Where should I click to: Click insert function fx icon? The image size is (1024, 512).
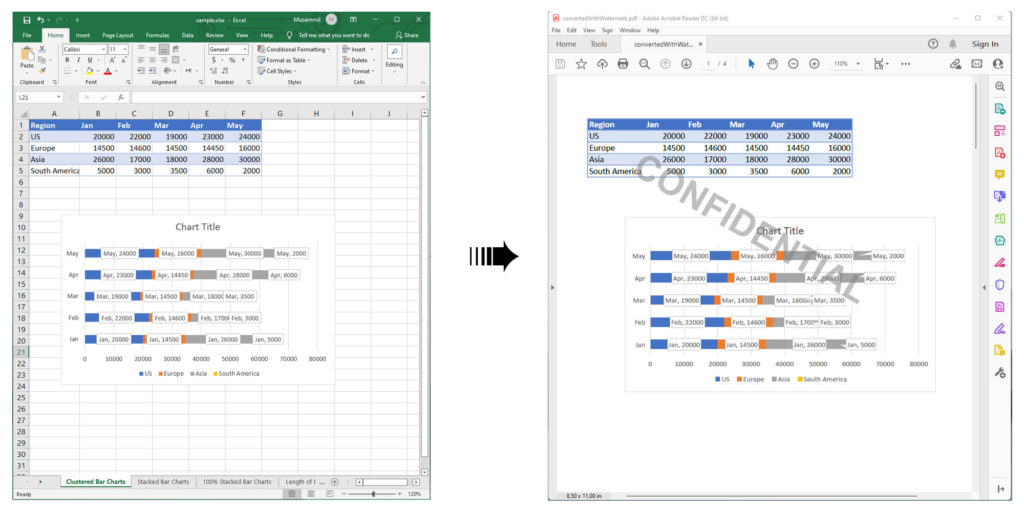pos(120,97)
